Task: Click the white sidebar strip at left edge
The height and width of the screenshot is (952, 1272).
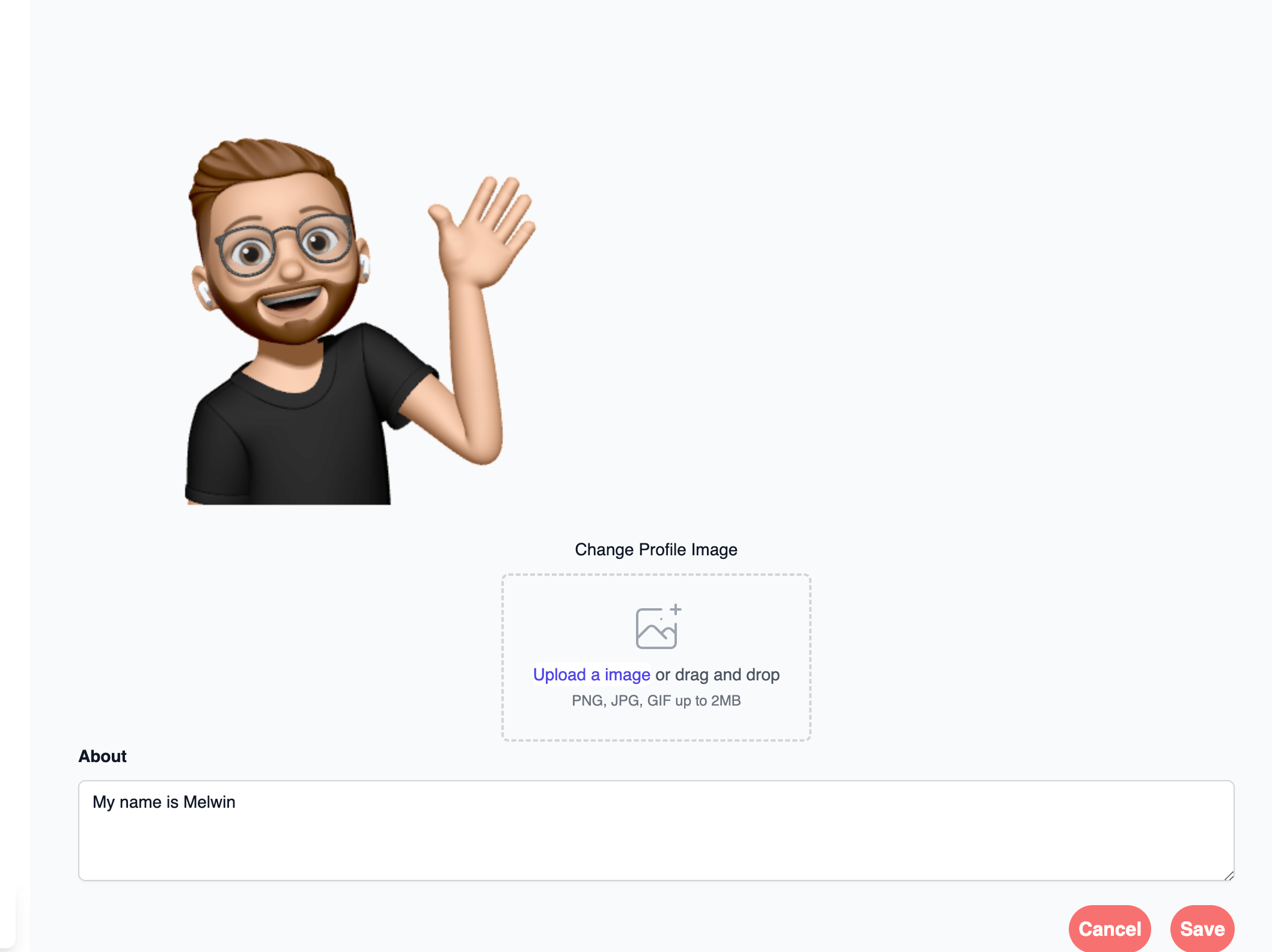Action: pos(14,476)
